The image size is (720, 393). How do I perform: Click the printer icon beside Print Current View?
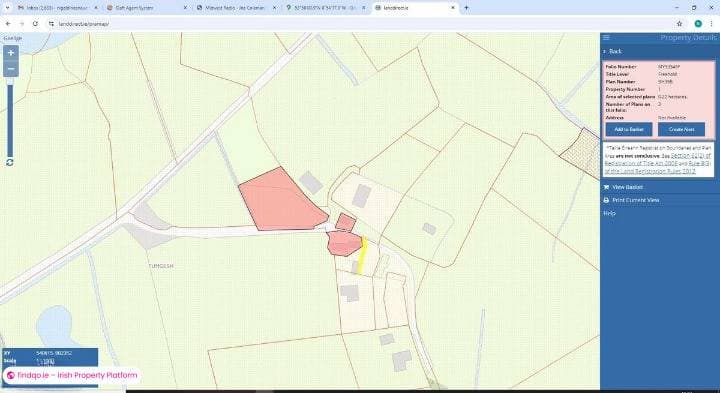click(x=606, y=200)
